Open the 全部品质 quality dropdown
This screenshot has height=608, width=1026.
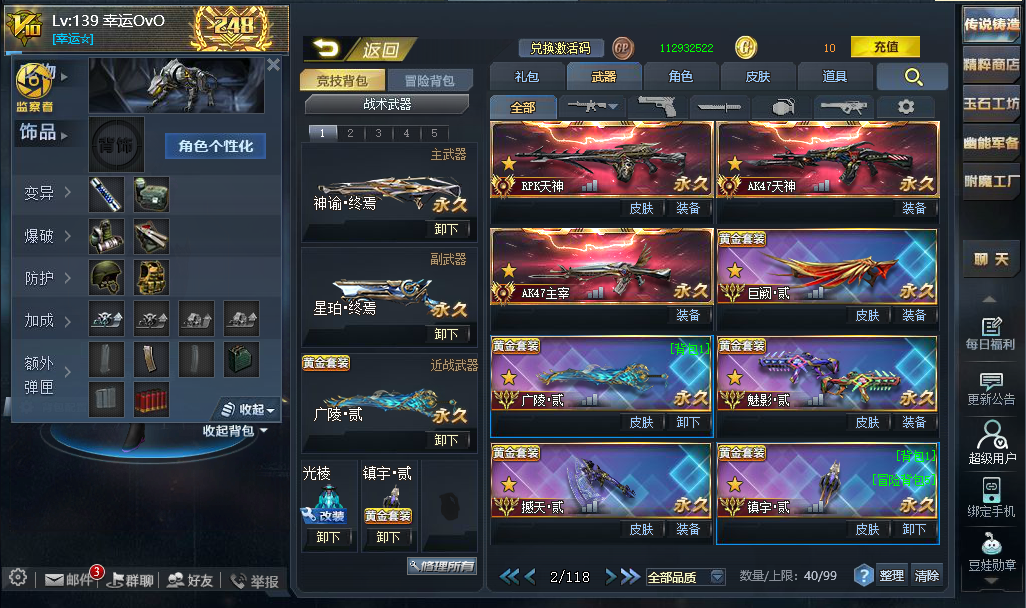pos(685,577)
